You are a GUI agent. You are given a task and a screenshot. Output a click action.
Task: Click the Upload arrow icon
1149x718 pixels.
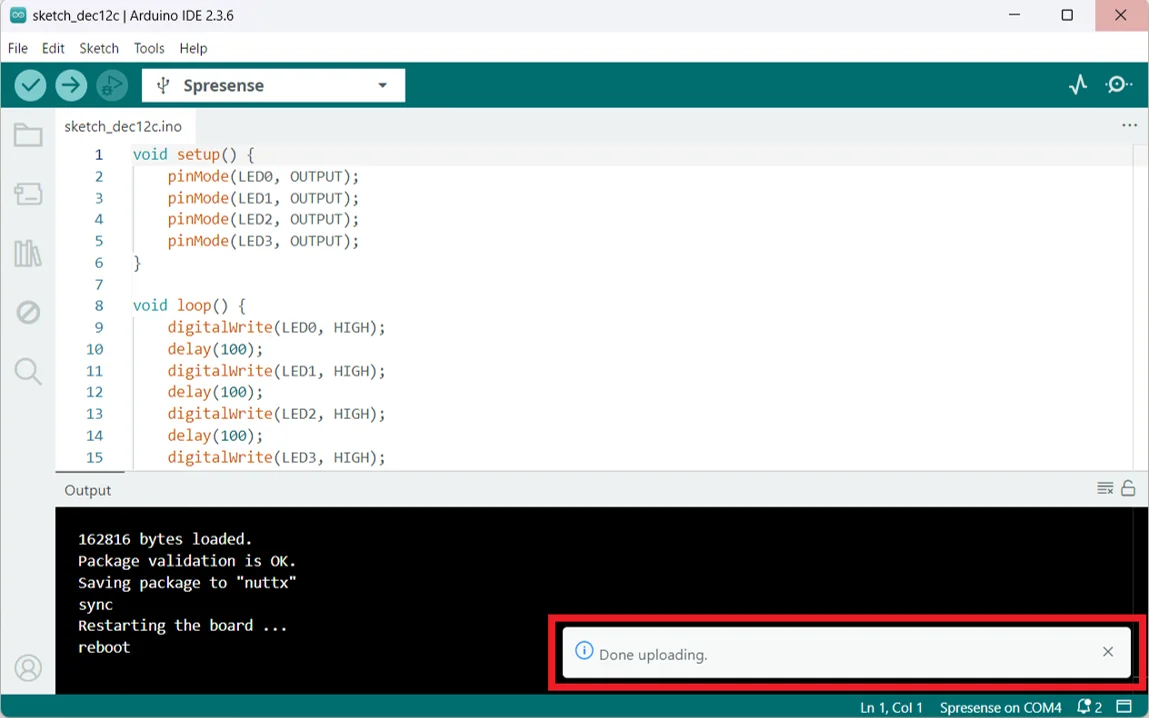pos(71,85)
